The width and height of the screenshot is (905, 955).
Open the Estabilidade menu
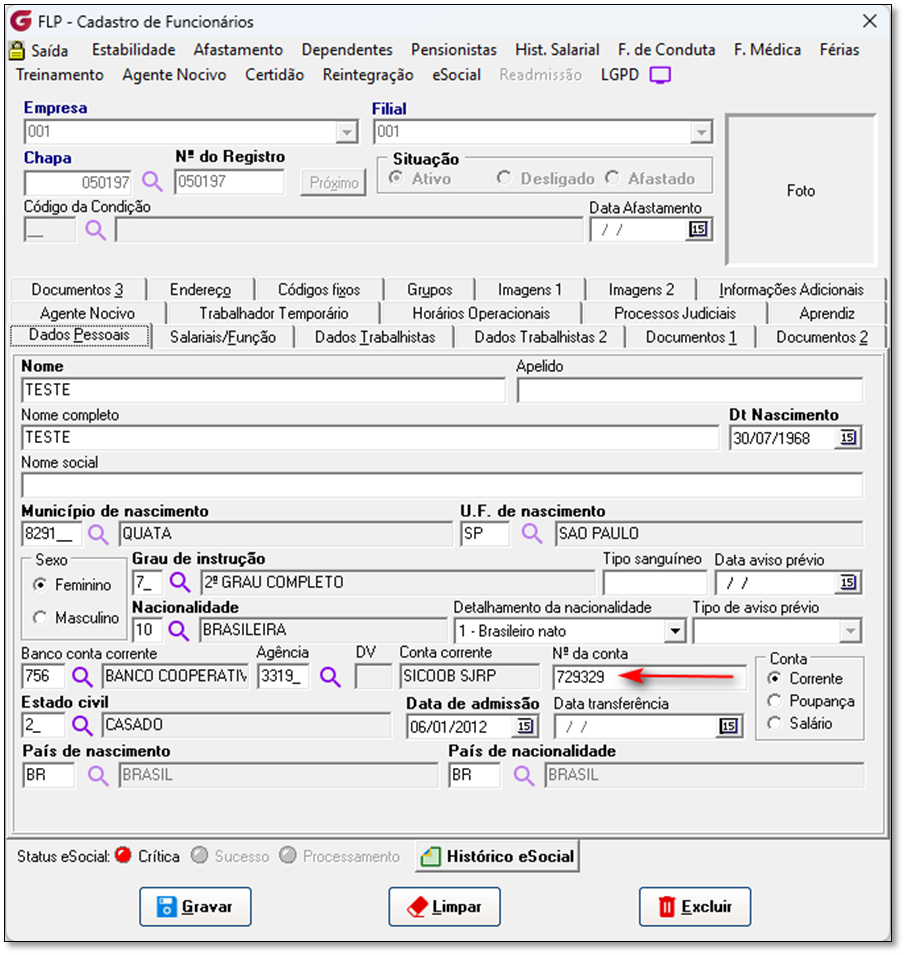pos(133,50)
